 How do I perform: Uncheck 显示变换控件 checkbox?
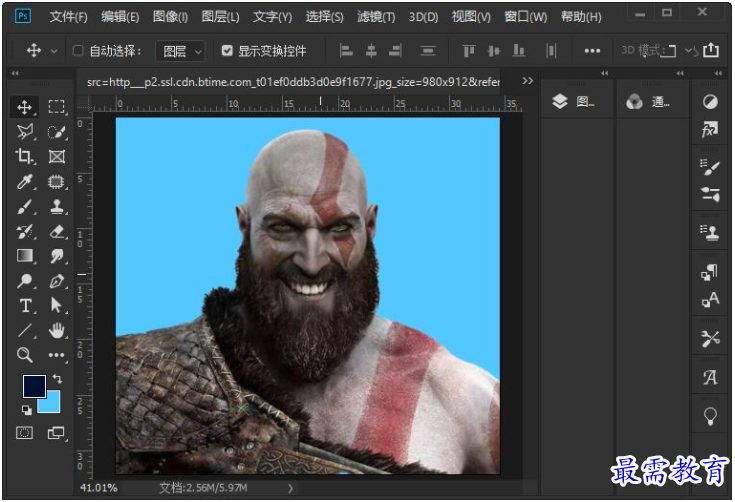coord(227,50)
